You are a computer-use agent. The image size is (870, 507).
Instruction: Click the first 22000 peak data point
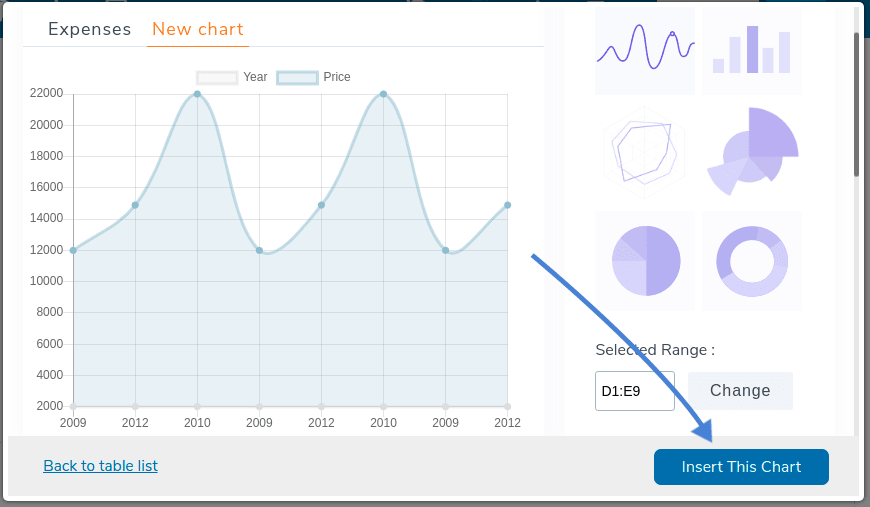click(197, 94)
